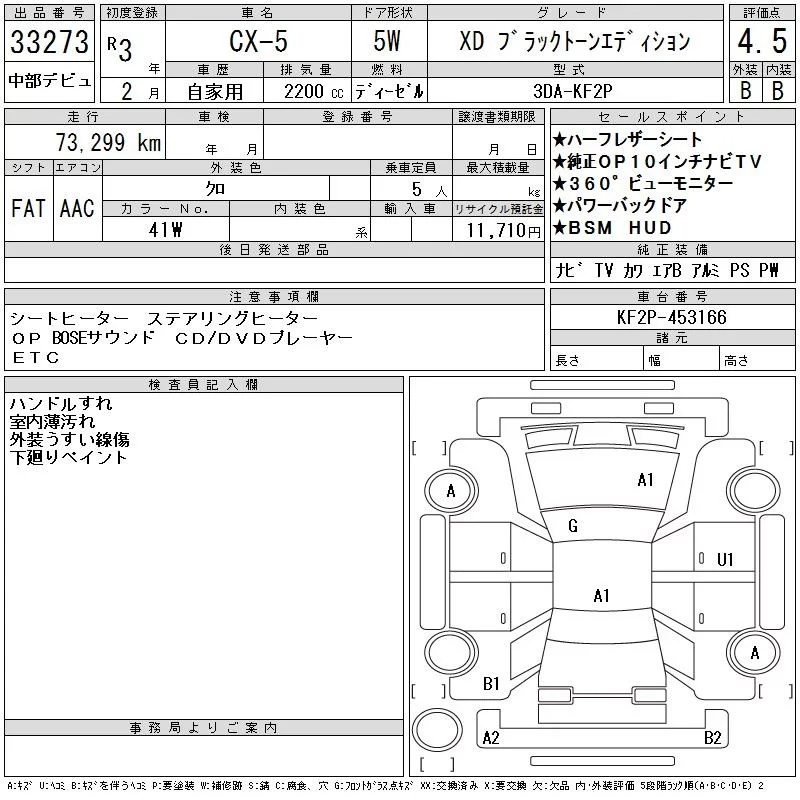800x800 pixels.
Task: Select the A1 mark on the hood
Action: point(646,480)
